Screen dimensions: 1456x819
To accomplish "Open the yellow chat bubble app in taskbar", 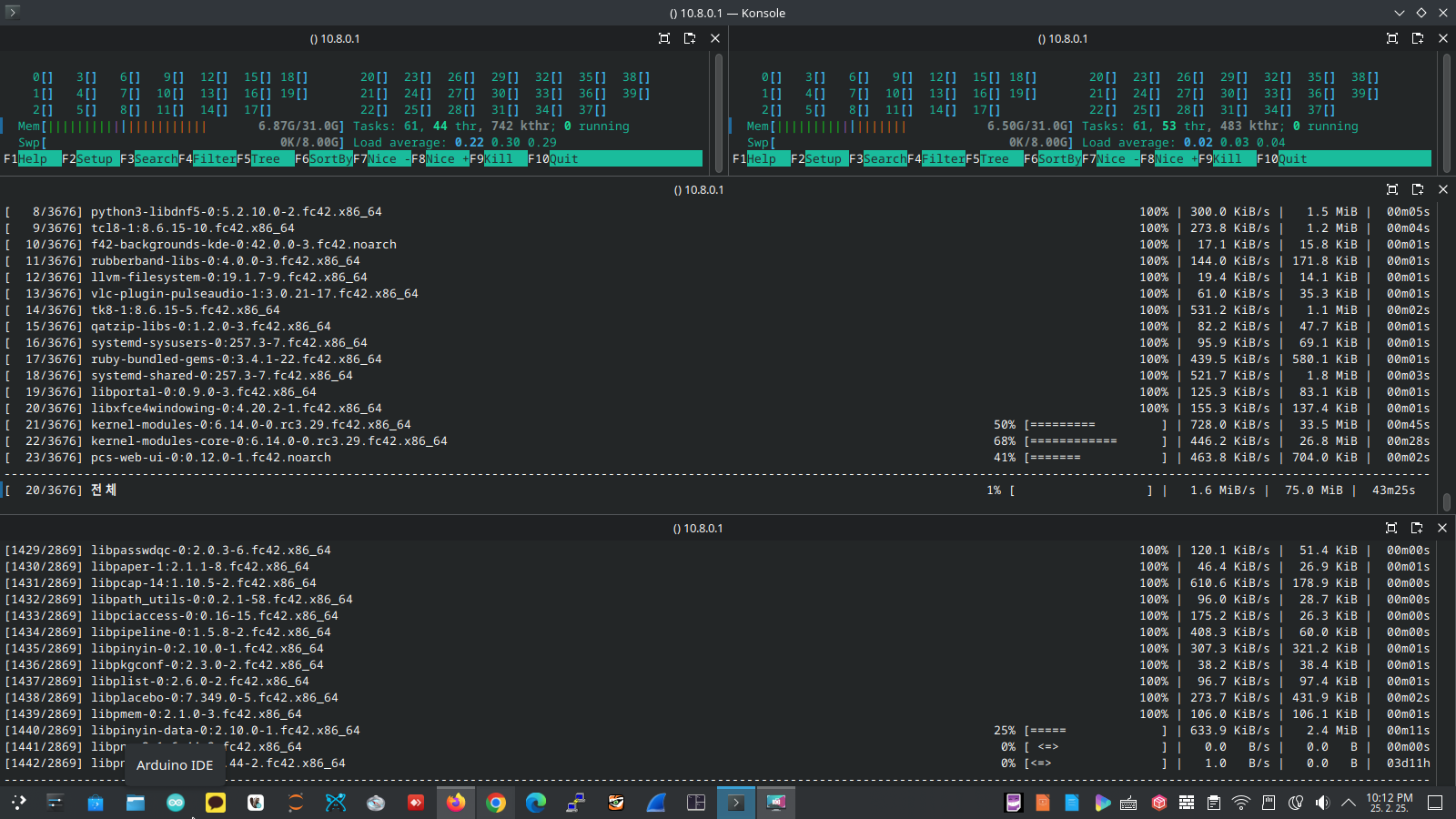I will coord(216,803).
